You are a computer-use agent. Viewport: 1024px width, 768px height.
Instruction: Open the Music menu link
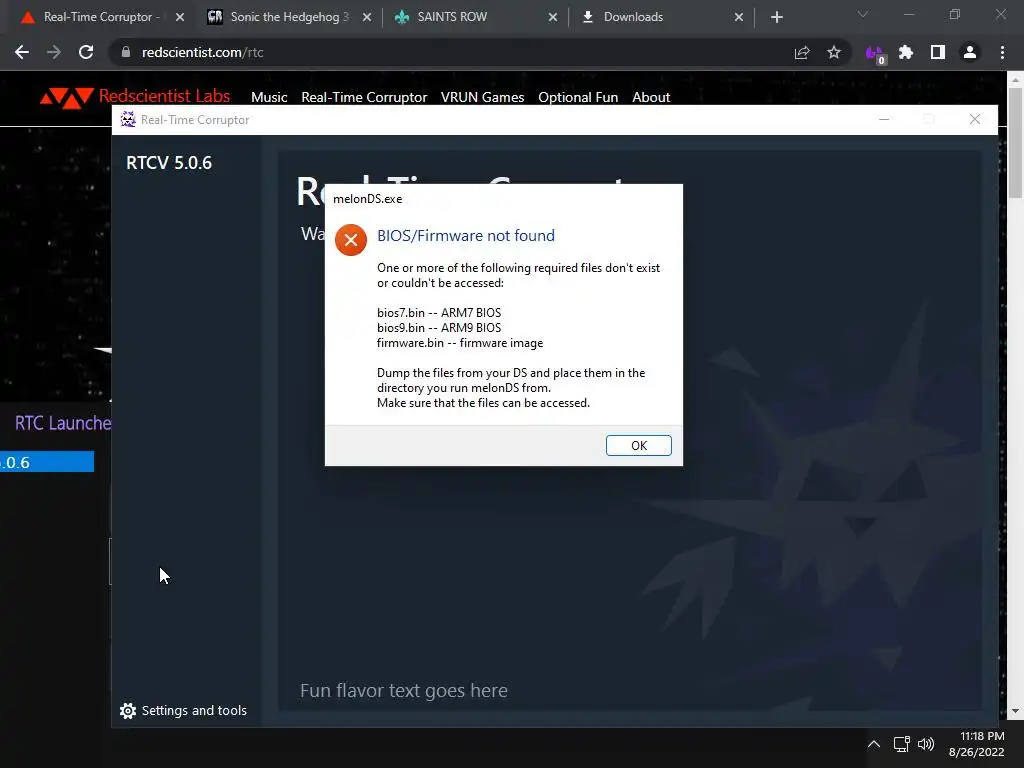(269, 97)
